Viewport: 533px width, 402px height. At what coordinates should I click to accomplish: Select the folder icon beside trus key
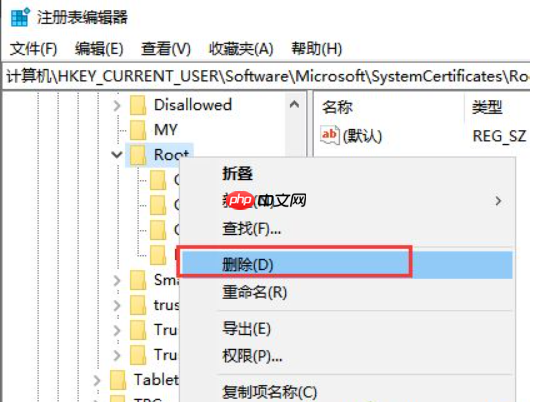pyautogui.click(x=138, y=305)
